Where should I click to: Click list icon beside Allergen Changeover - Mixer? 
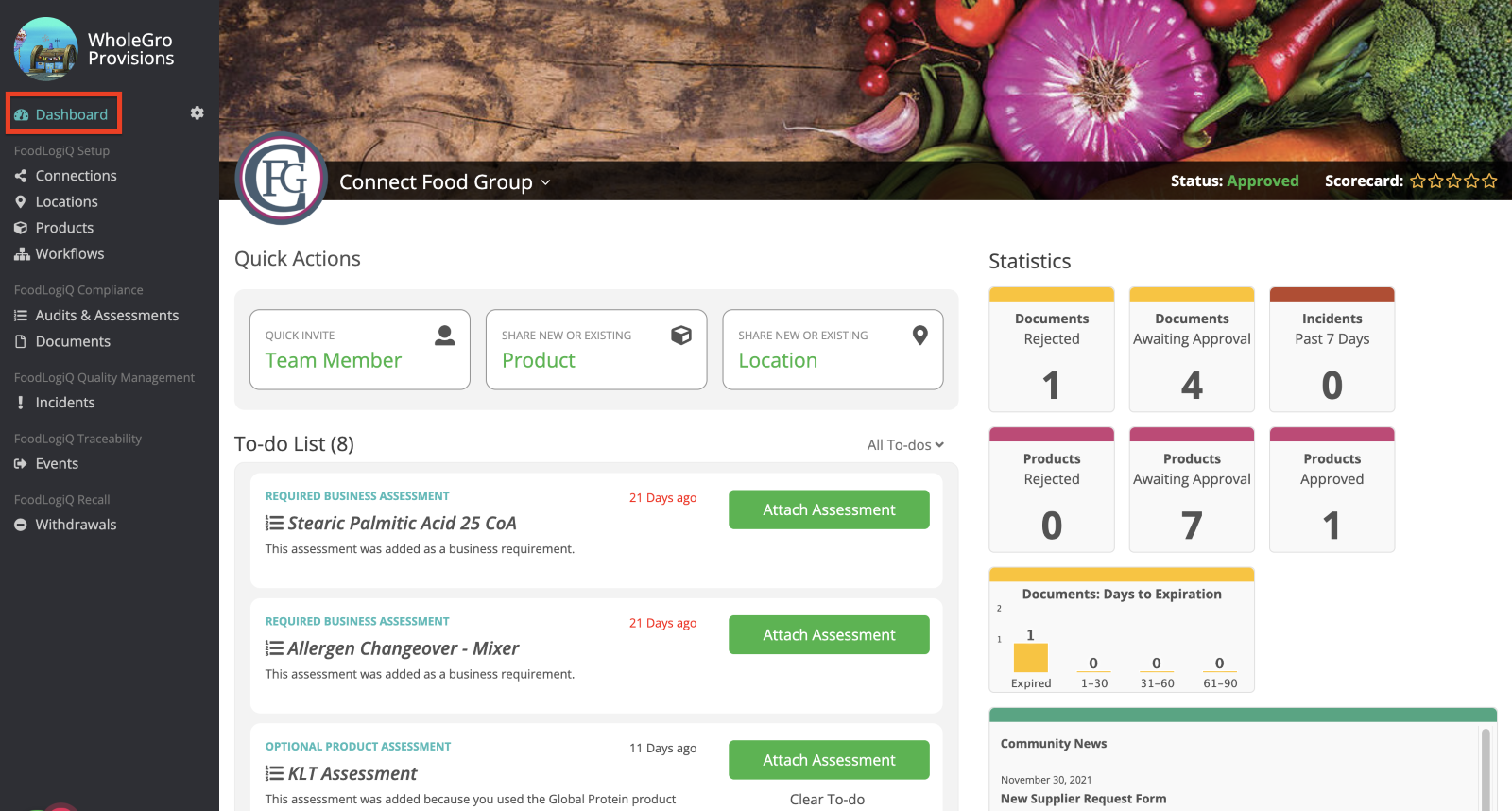[274, 648]
